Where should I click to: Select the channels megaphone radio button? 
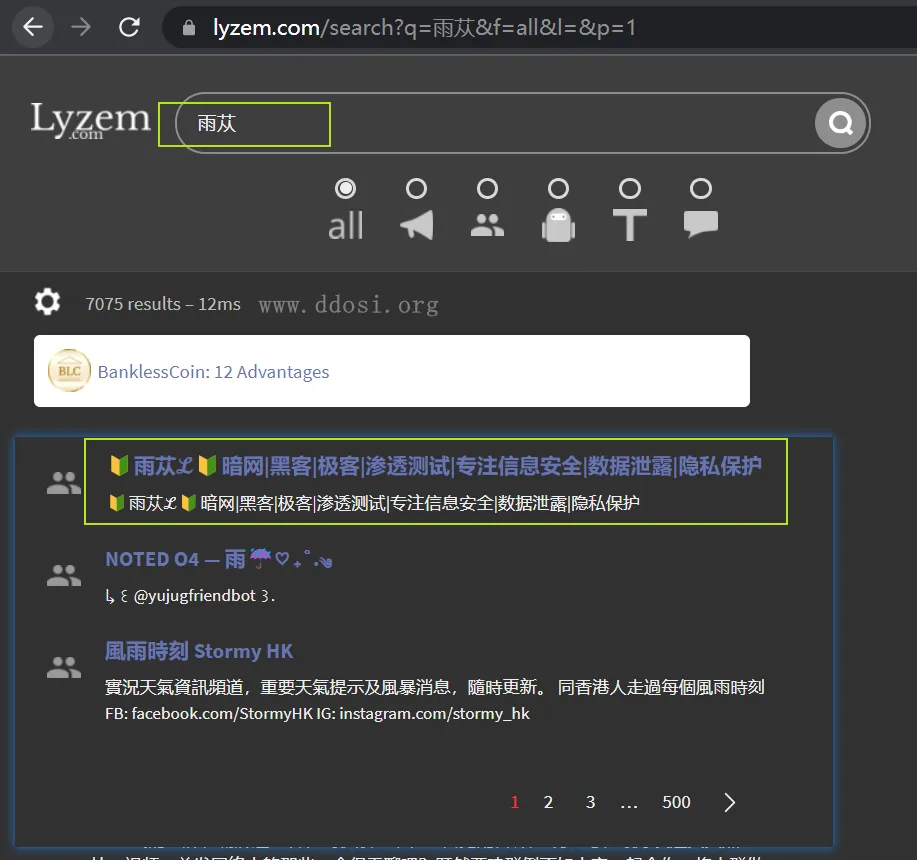[416, 189]
